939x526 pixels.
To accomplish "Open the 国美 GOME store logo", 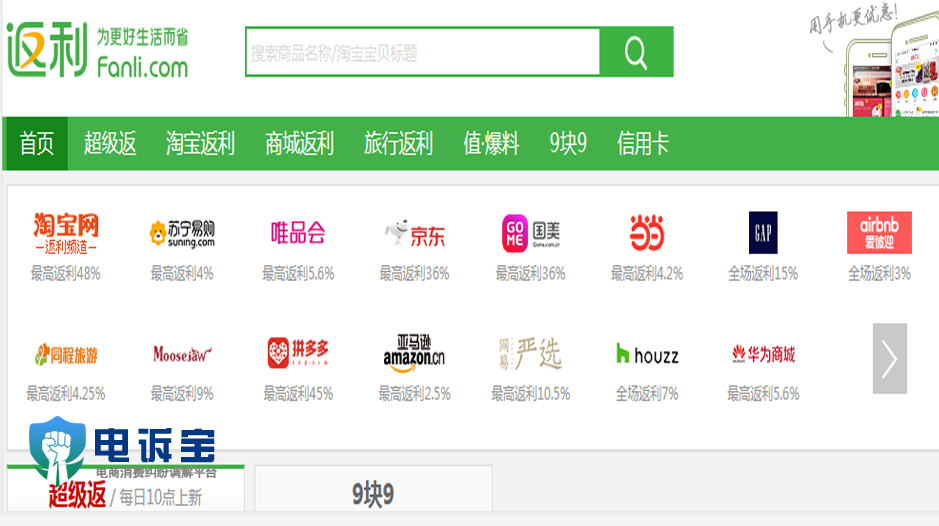I will (531, 233).
